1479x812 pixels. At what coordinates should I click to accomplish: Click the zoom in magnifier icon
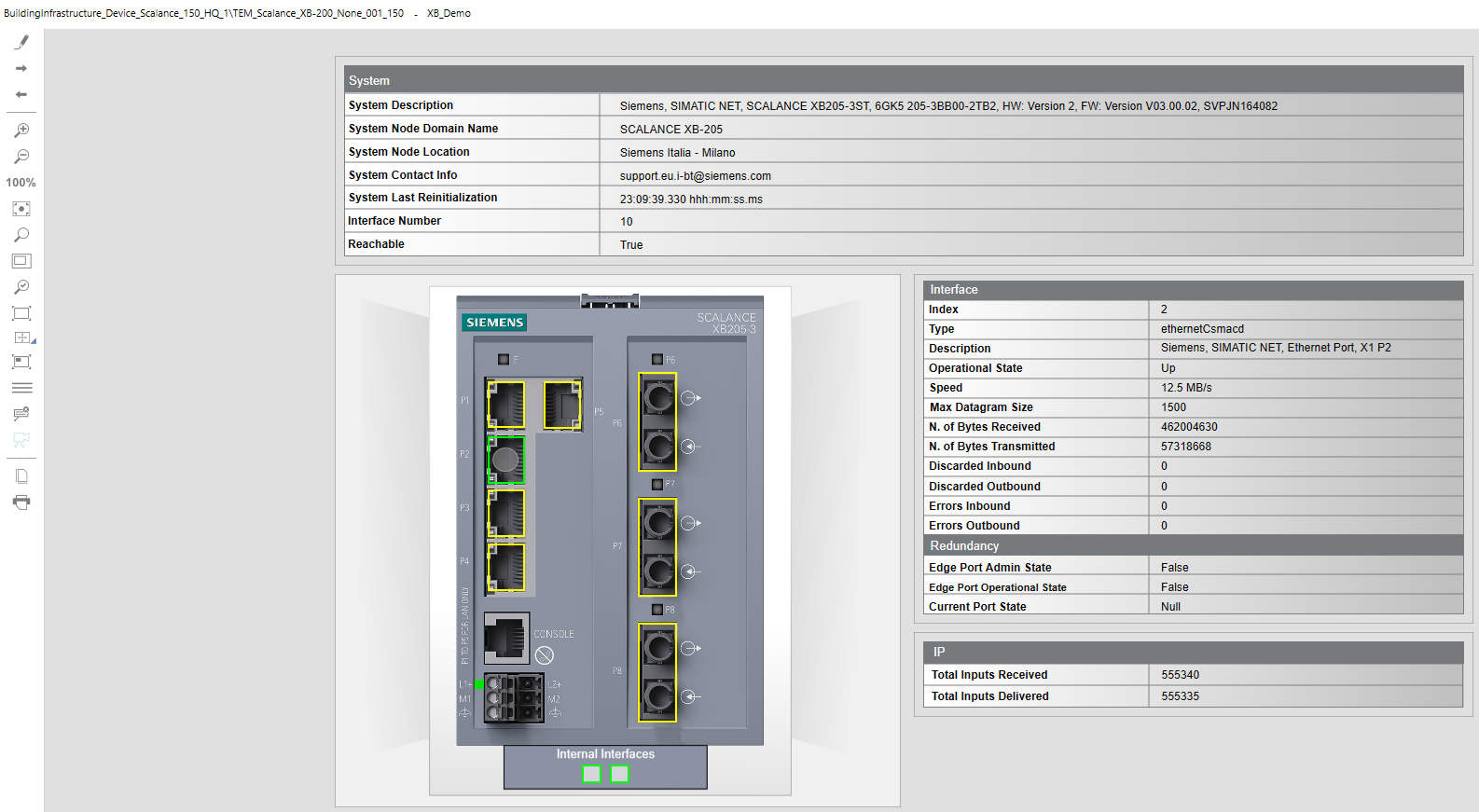(21, 131)
